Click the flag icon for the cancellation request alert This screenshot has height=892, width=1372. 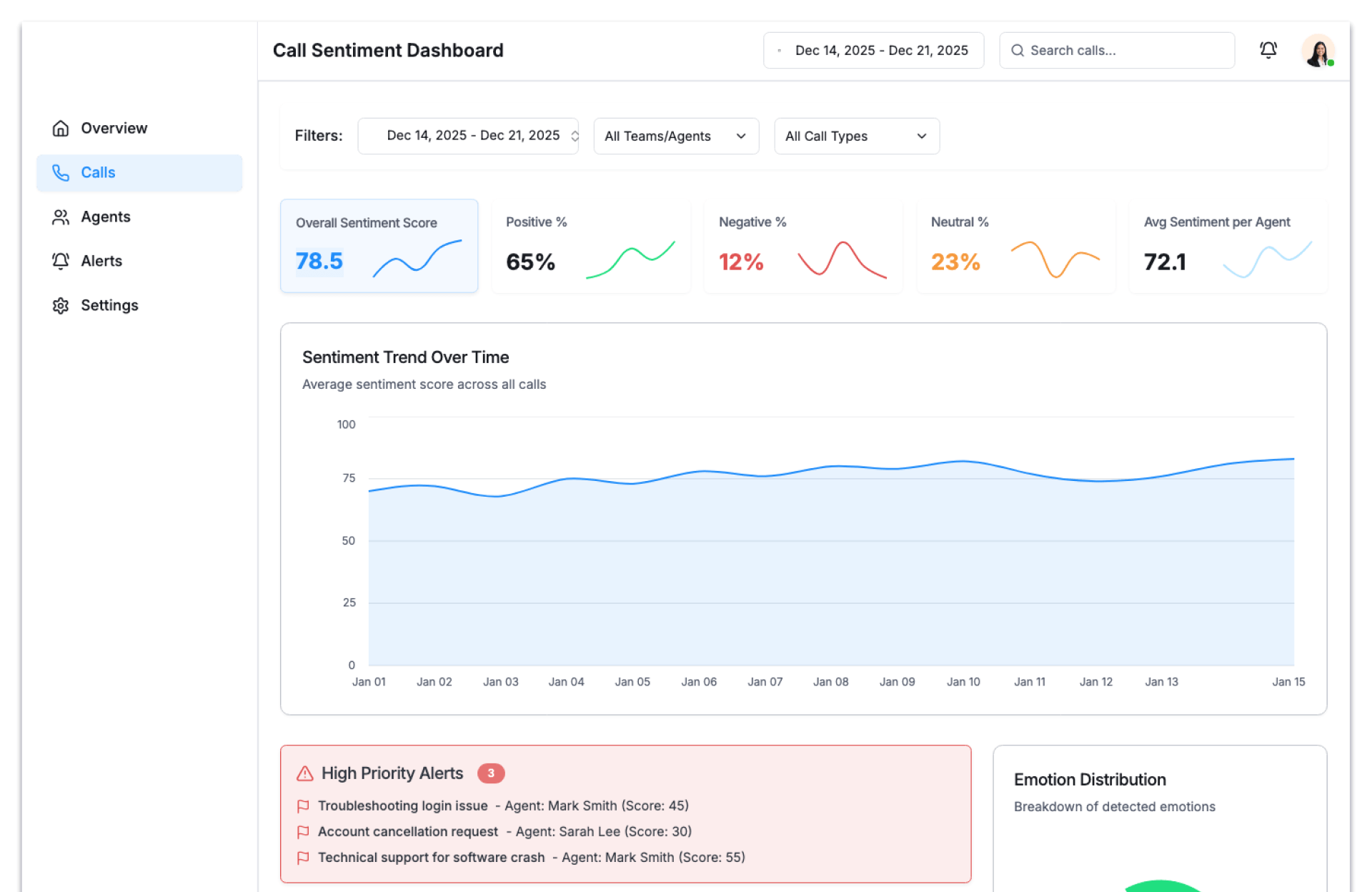pos(303,832)
